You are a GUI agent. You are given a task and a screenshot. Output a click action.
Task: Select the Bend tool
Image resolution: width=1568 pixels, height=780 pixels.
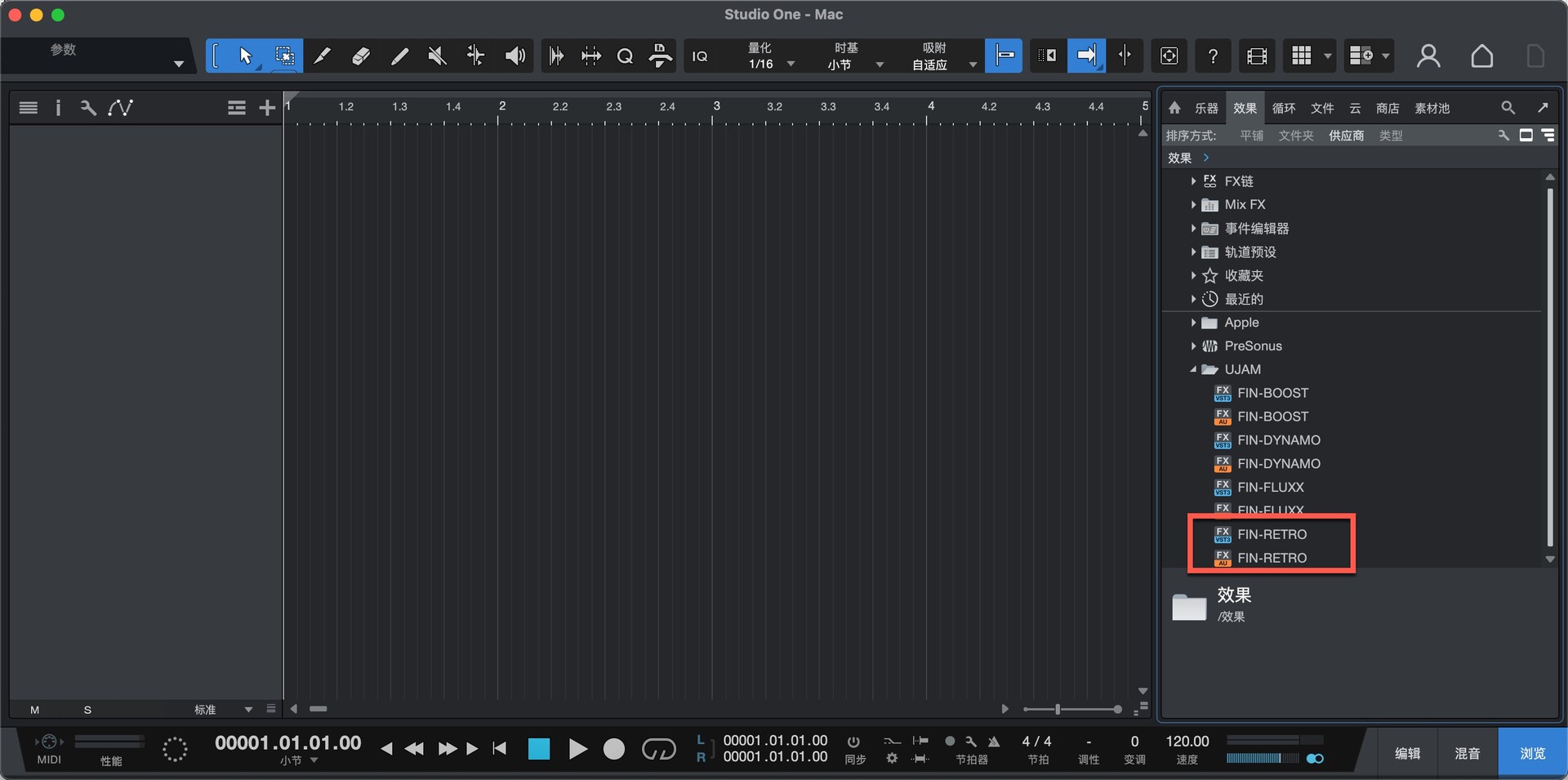click(x=475, y=56)
